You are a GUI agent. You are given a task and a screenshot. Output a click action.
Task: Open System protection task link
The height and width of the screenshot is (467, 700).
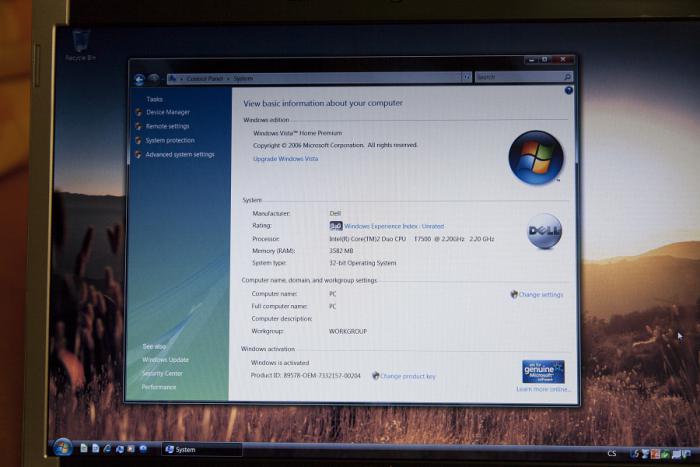[170, 140]
